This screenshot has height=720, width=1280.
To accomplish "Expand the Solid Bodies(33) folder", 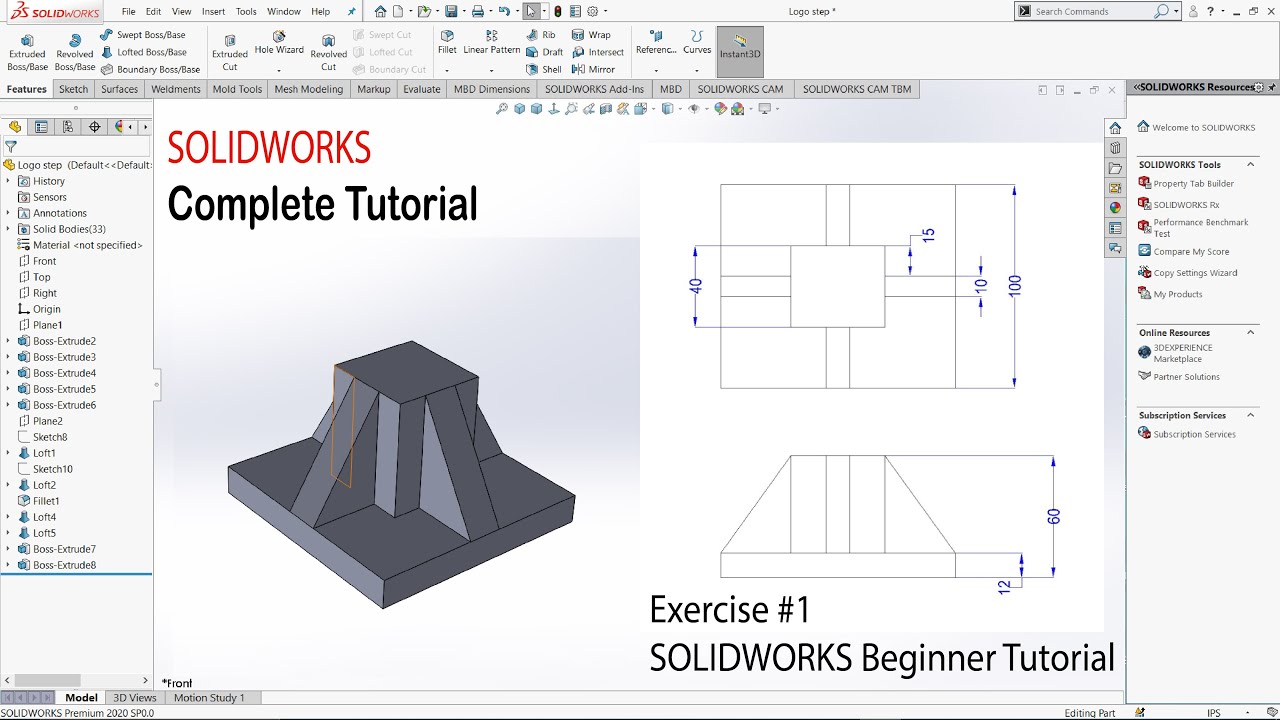I will 8,229.
